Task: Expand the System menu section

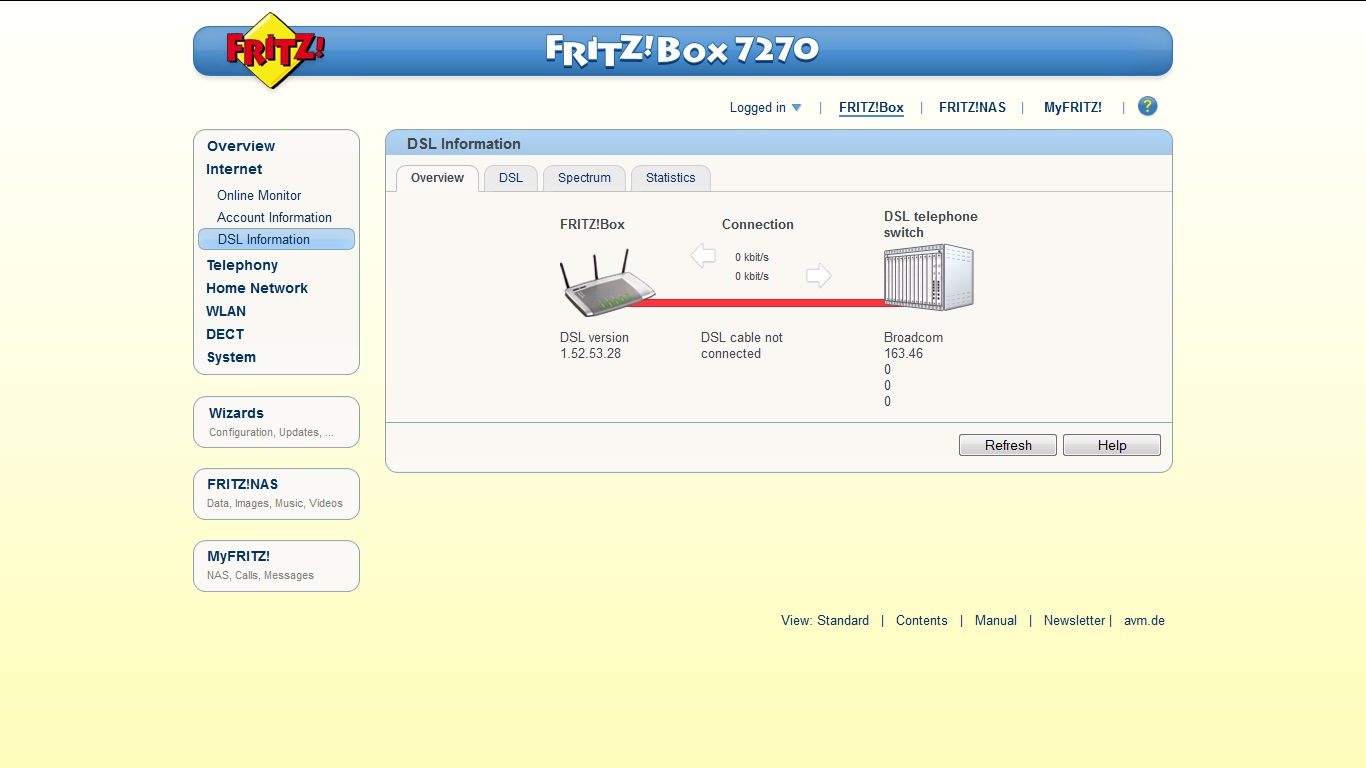Action: 231,357
